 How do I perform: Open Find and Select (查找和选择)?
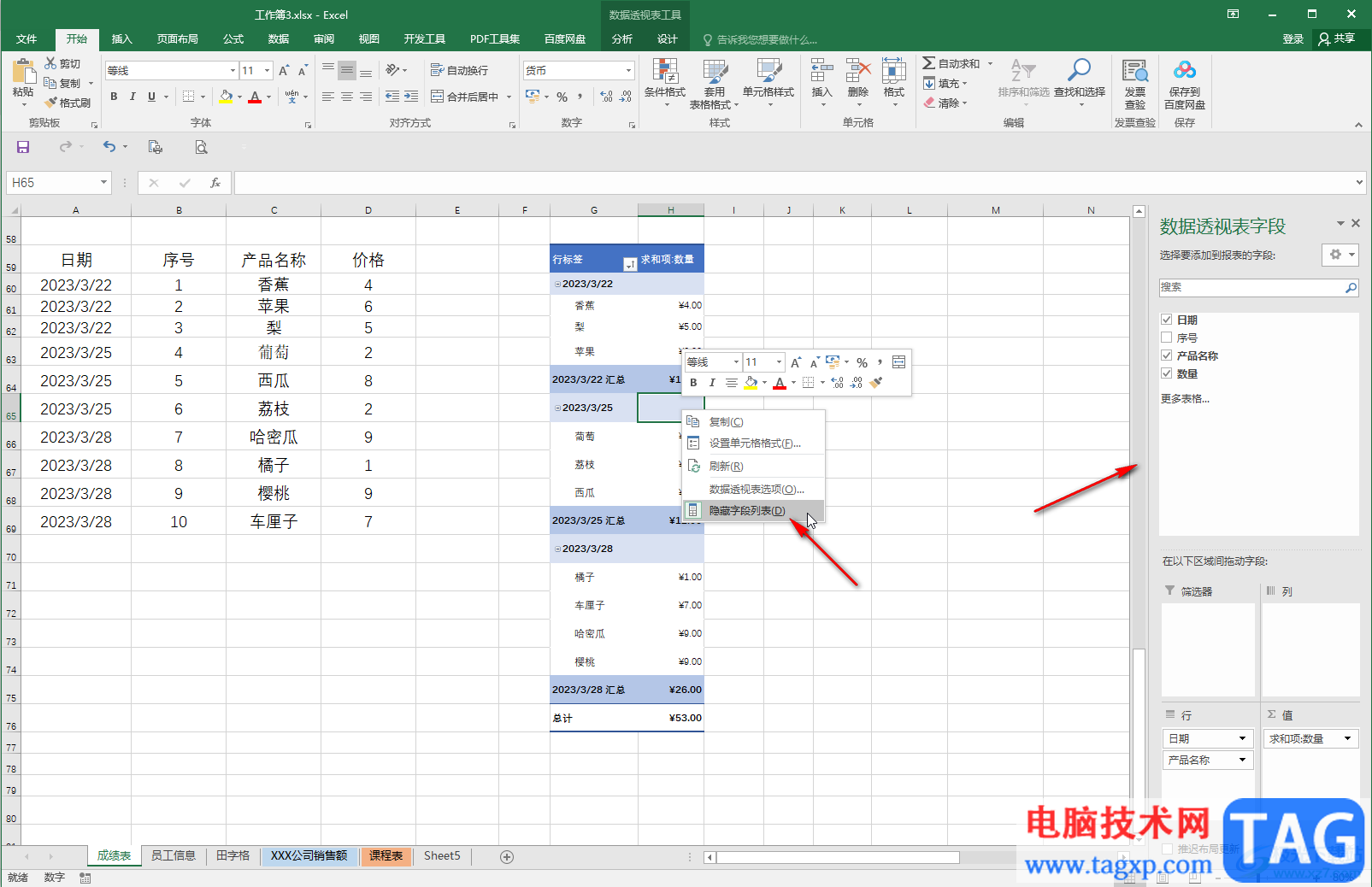[x=1079, y=84]
